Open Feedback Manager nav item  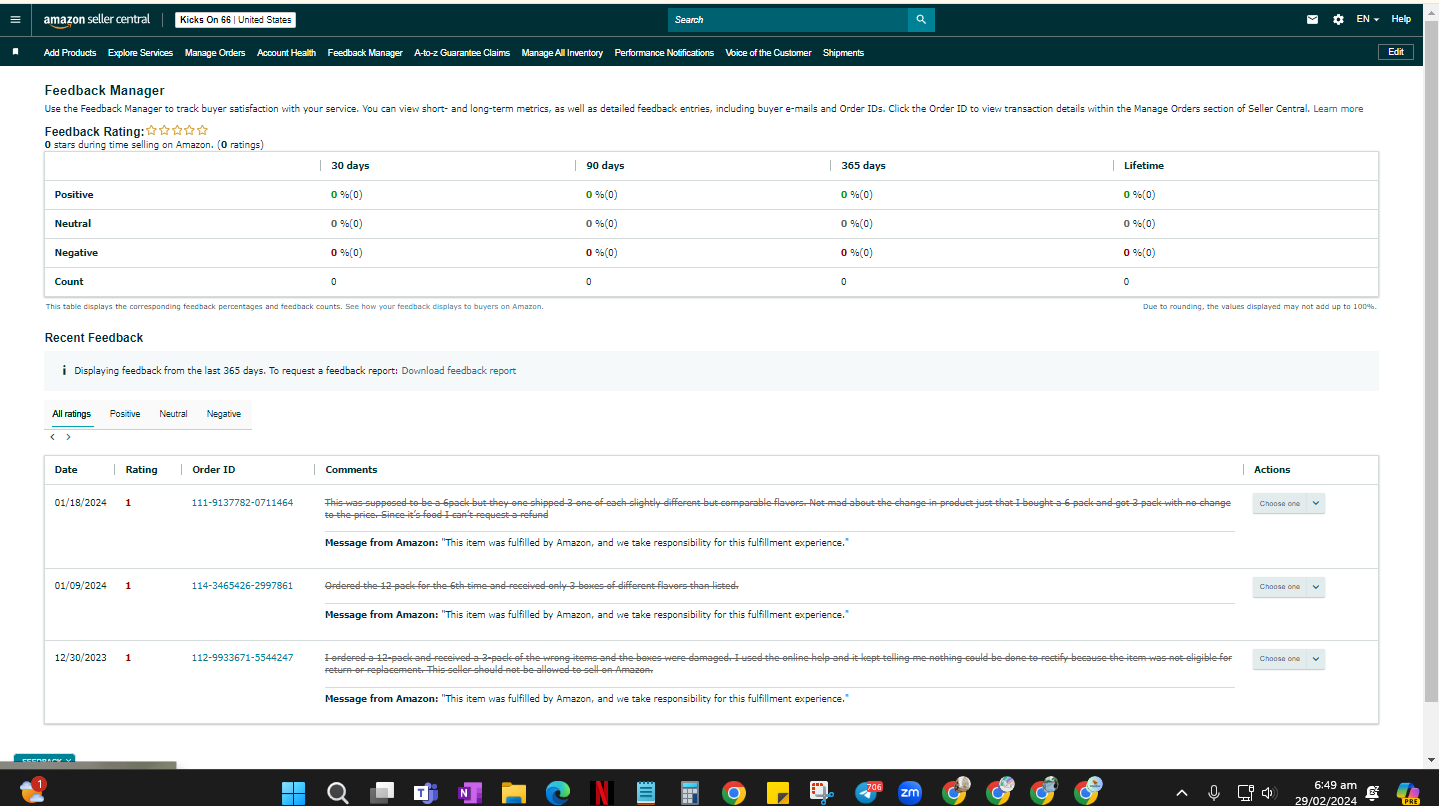365,53
